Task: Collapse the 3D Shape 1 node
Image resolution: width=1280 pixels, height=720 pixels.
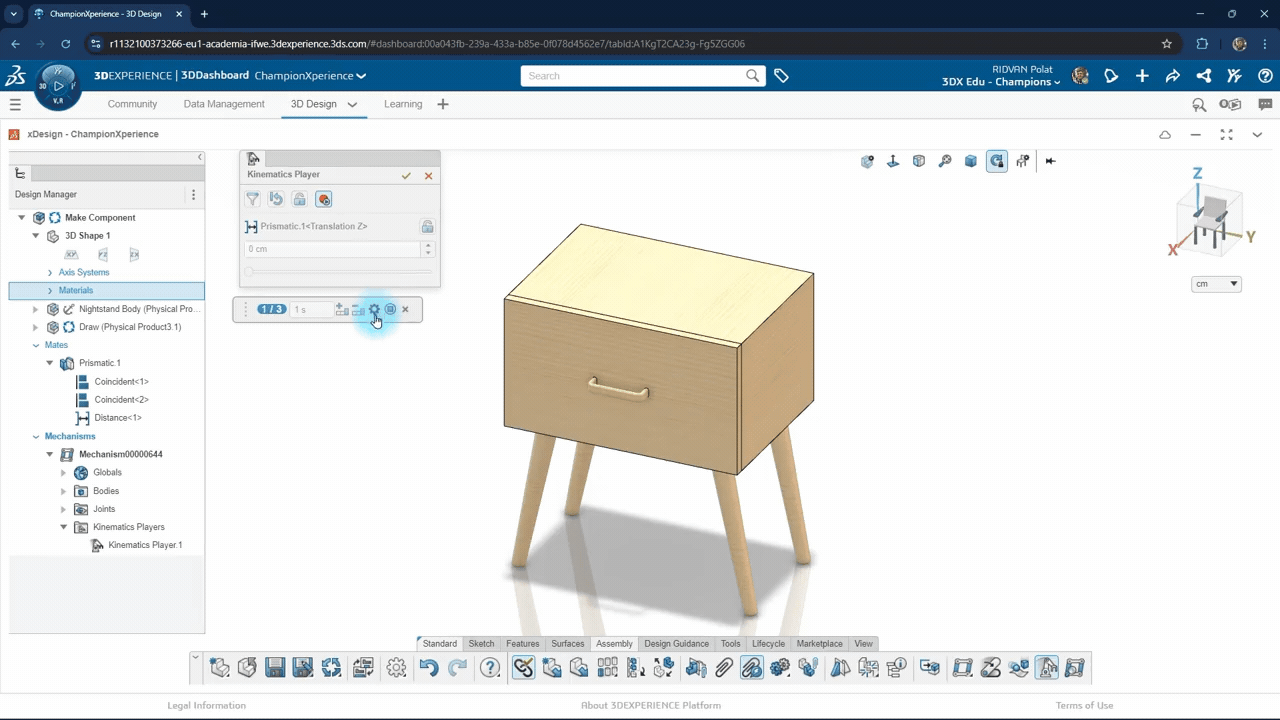Action: tap(36, 236)
